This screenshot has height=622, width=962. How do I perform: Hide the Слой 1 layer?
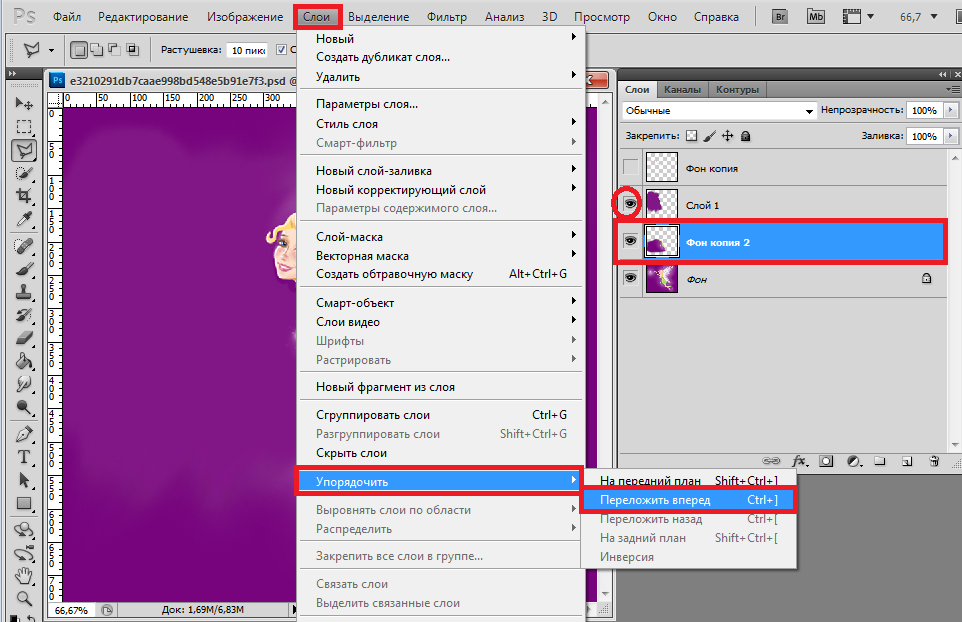(x=630, y=204)
